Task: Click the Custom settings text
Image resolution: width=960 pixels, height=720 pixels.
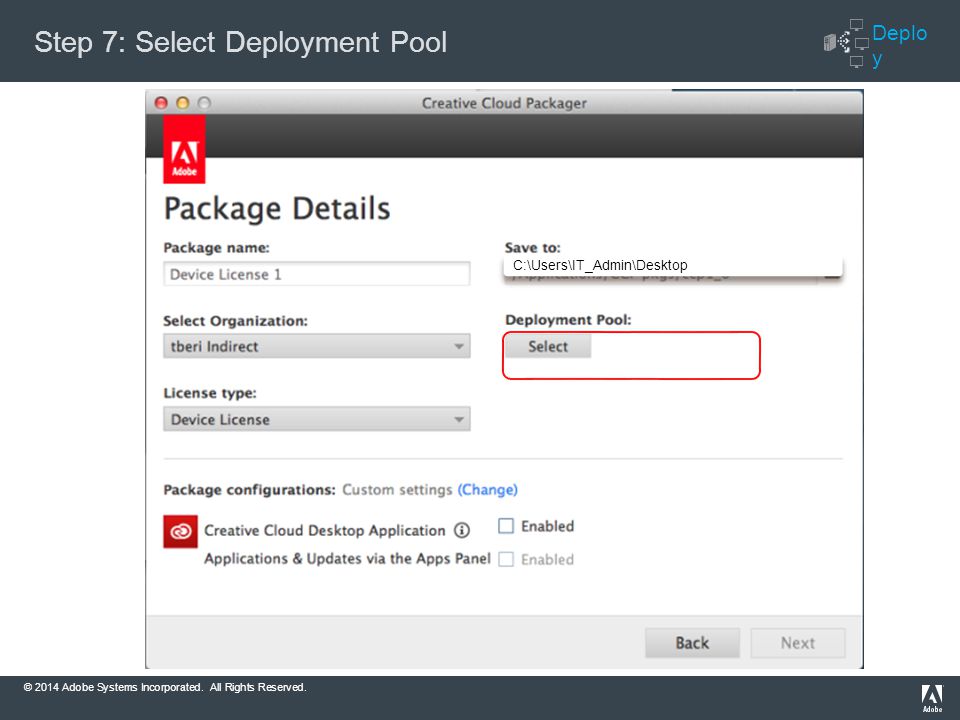Action: 397,490
